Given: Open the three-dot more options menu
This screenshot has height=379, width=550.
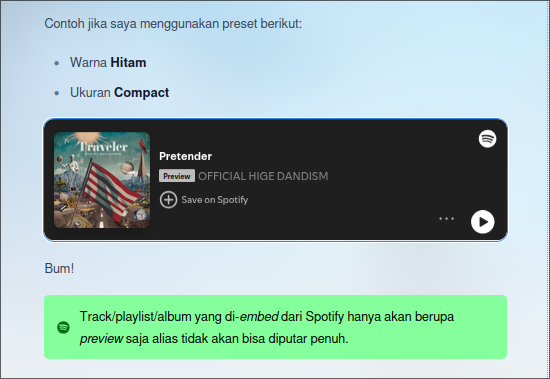Looking at the screenshot, I should coord(447,219).
